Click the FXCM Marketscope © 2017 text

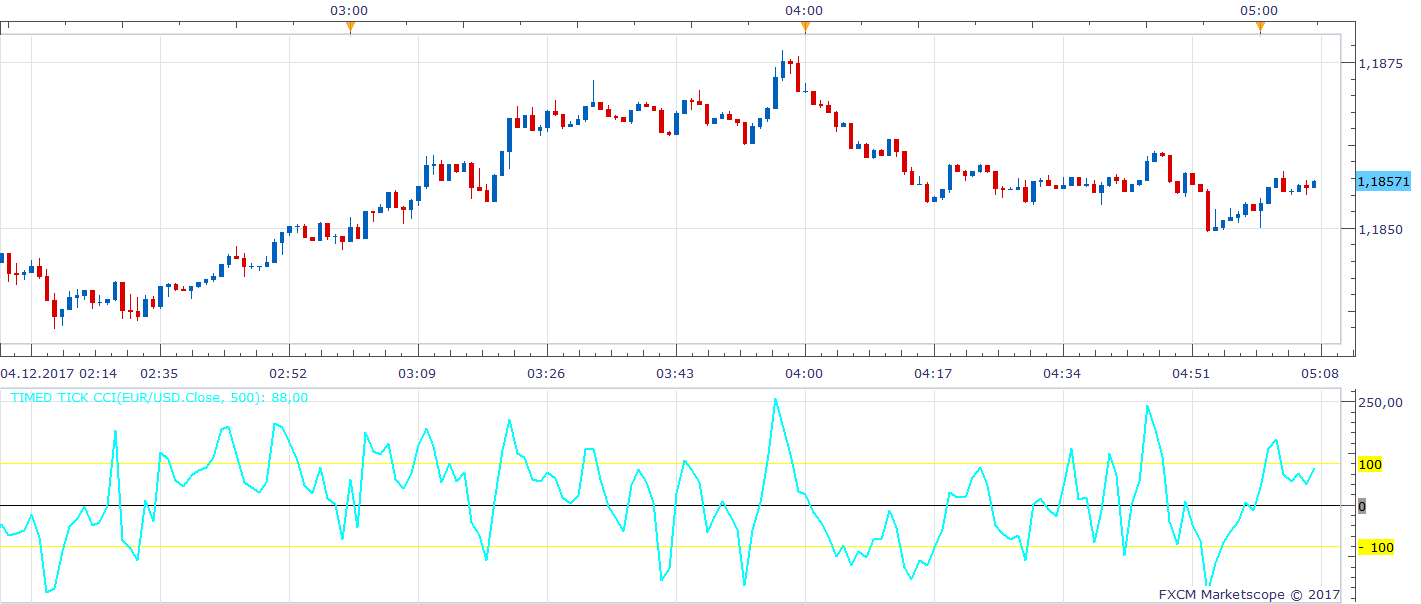click(1249, 594)
